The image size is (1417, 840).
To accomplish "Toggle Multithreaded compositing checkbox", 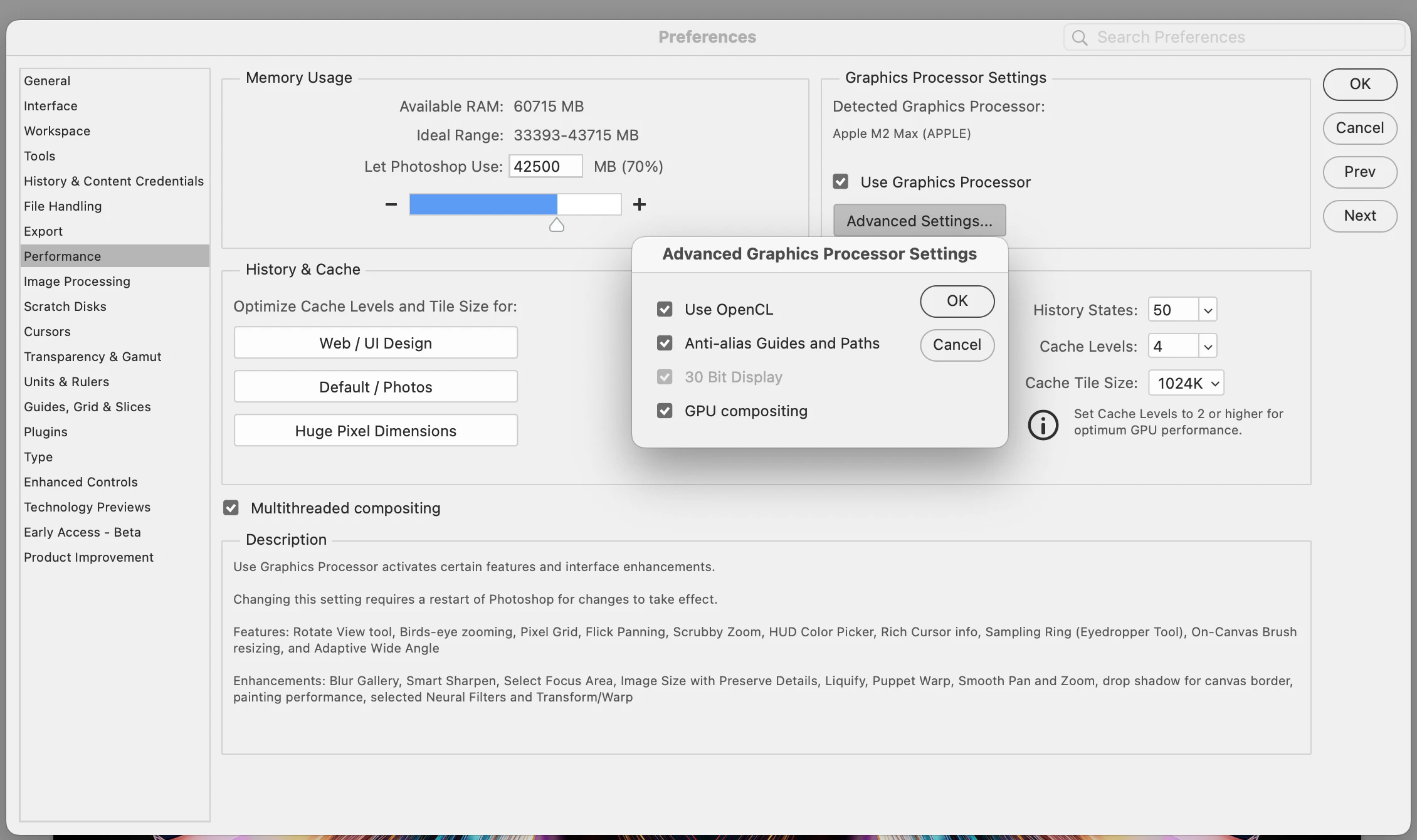I will point(231,508).
